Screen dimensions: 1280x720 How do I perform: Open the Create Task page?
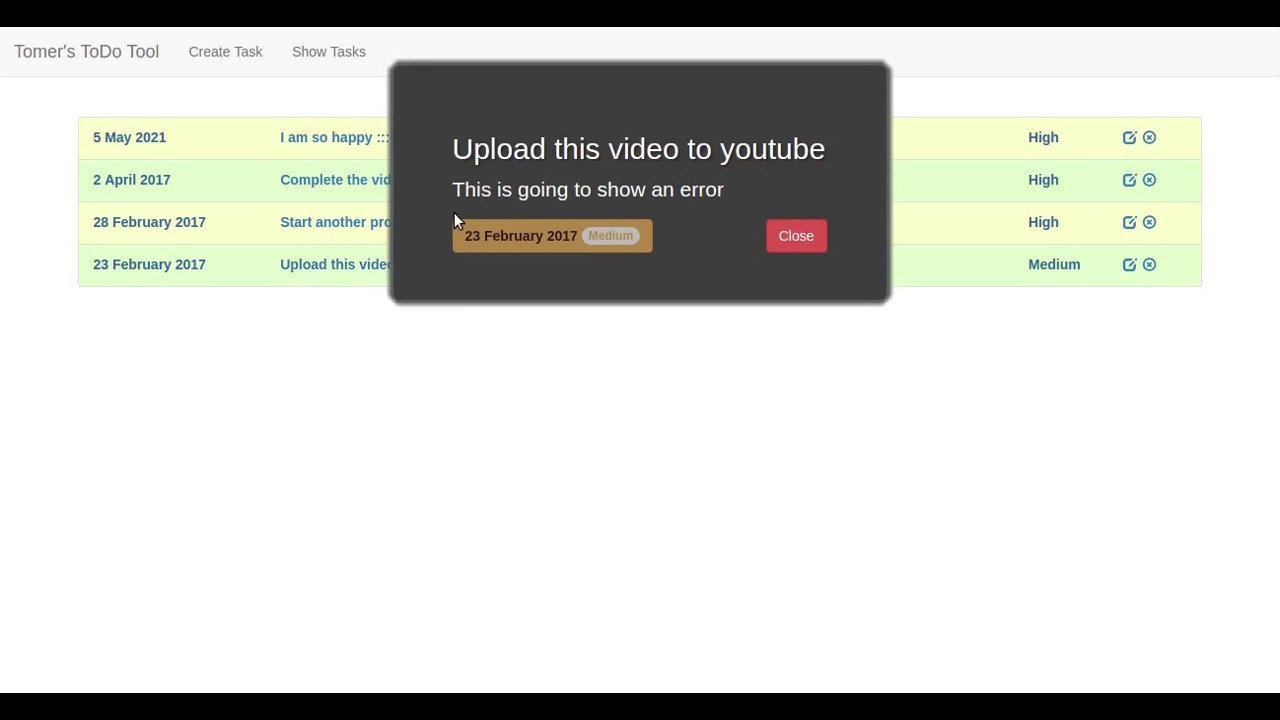[x=225, y=52]
